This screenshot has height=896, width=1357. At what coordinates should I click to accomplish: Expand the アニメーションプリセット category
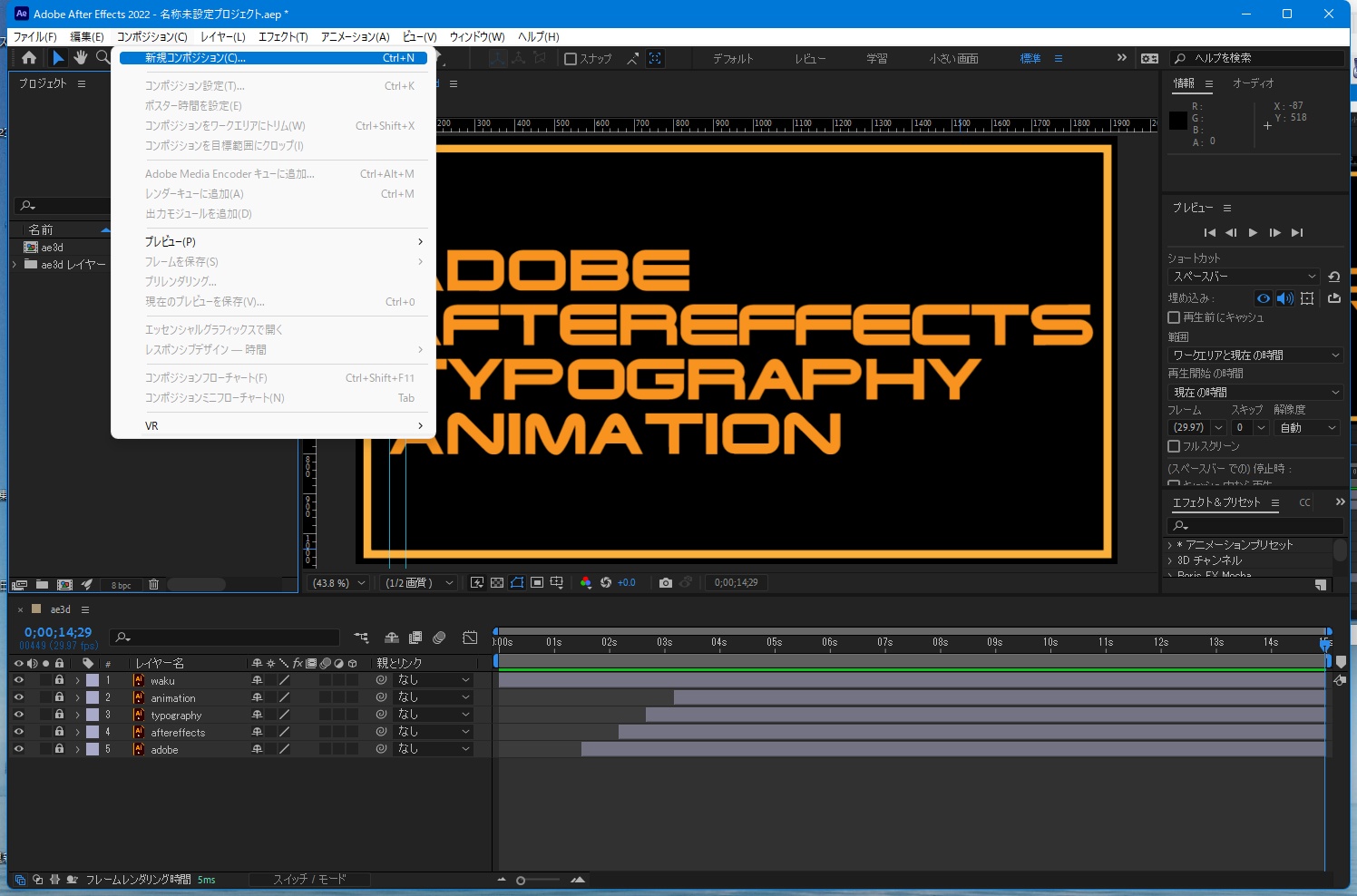[x=1170, y=545]
